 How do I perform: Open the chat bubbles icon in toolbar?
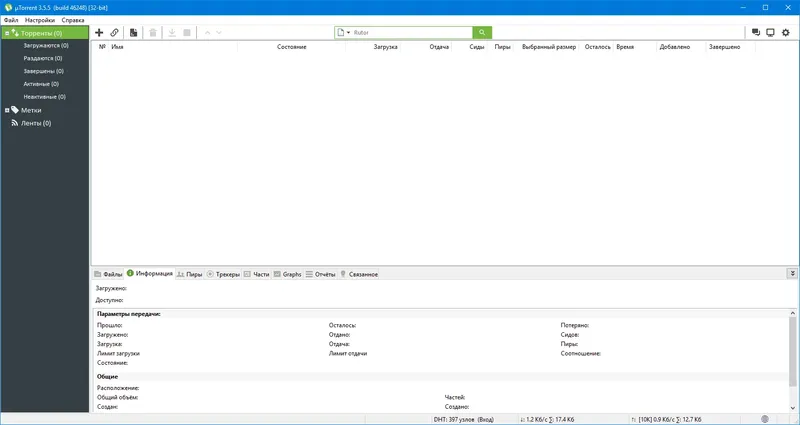[756, 33]
